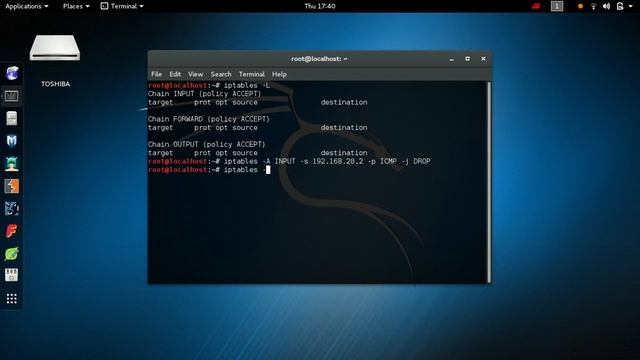Click "destination" header under Chain INPUT
Viewport: 640px width, 360px height.
tap(344, 102)
